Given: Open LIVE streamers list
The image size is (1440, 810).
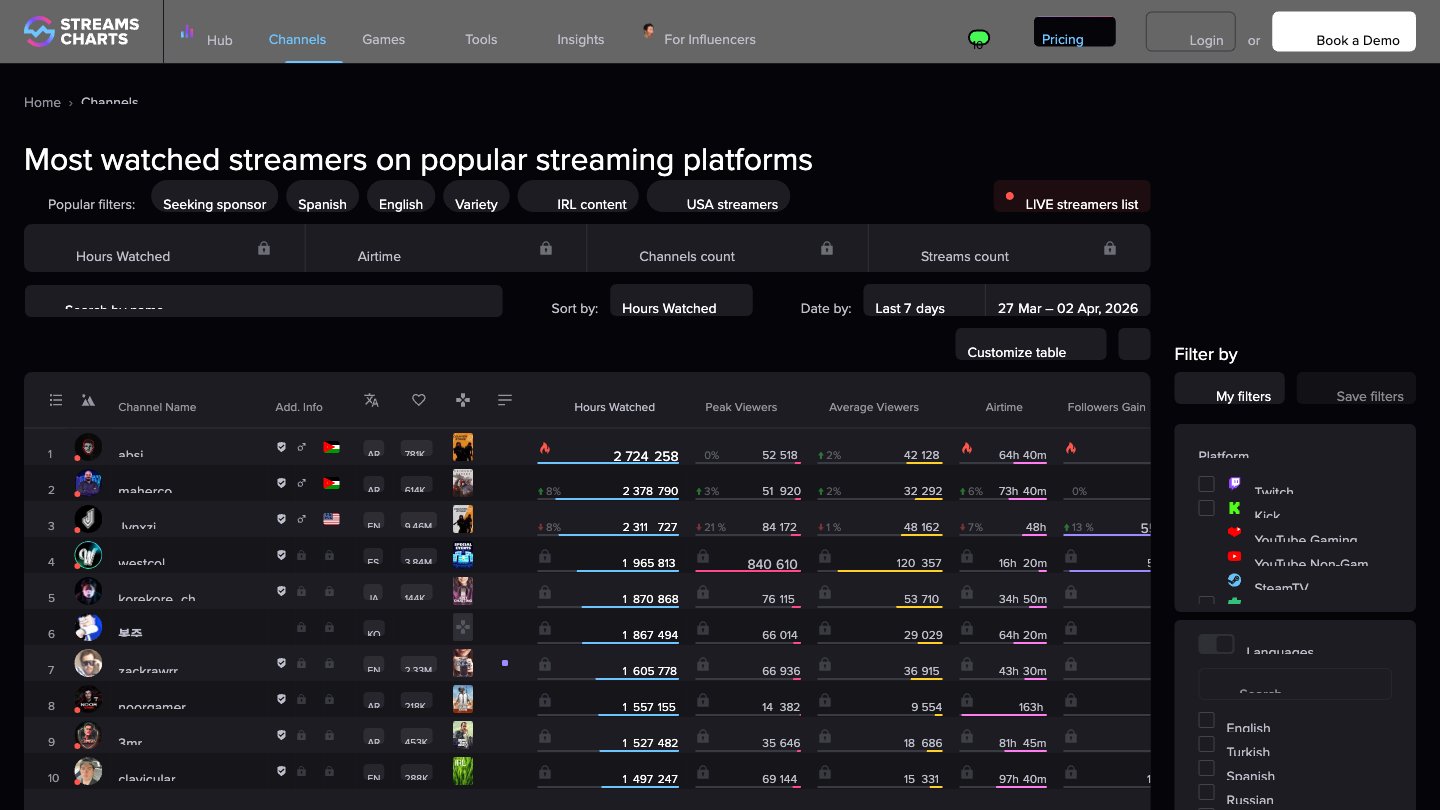Looking at the screenshot, I should point(1072,196).
